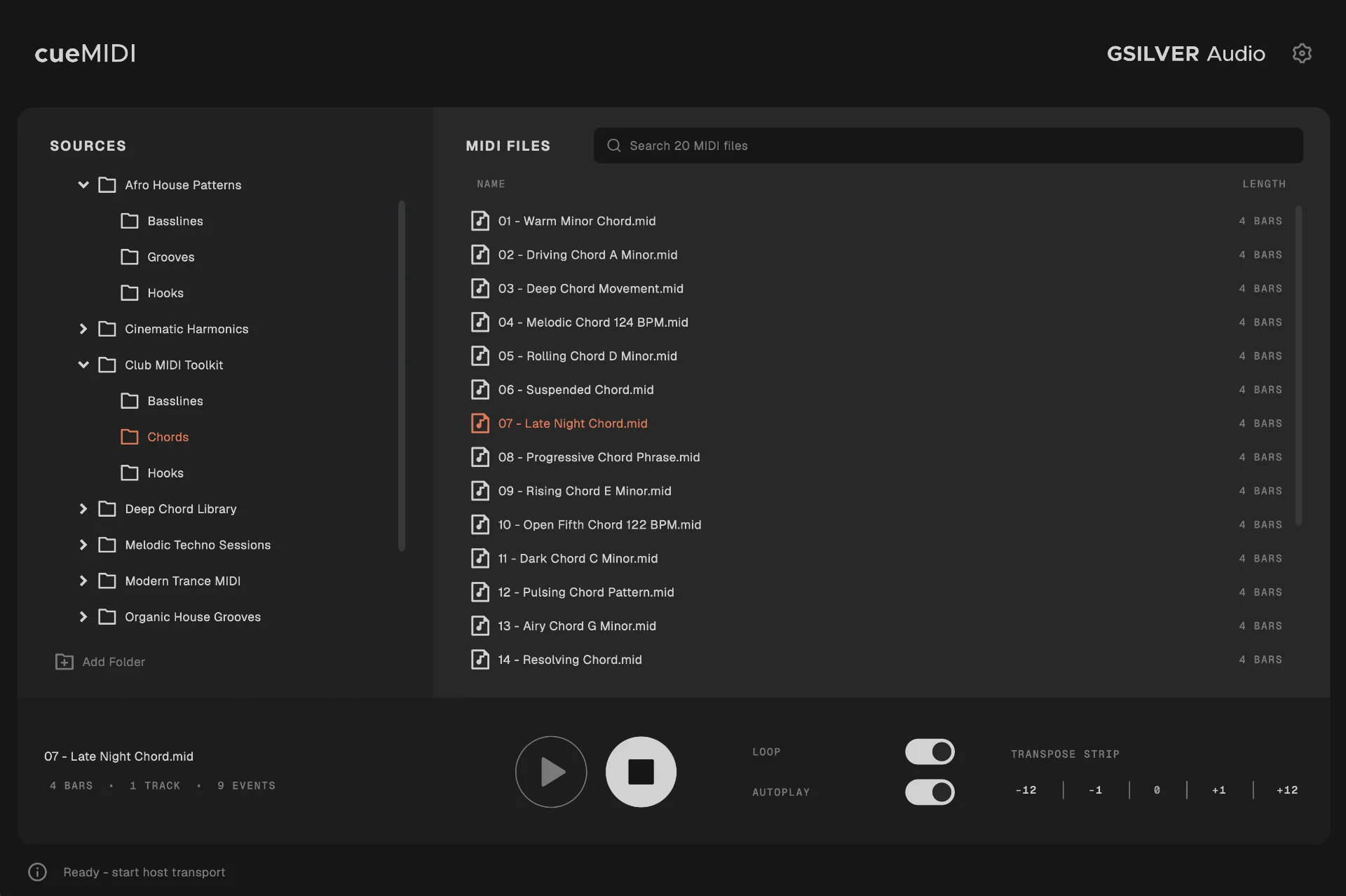This screenshot has width=1346, height=896.
Task: Expand the Cinematic Harmonics folder
Action: [83, 329]
